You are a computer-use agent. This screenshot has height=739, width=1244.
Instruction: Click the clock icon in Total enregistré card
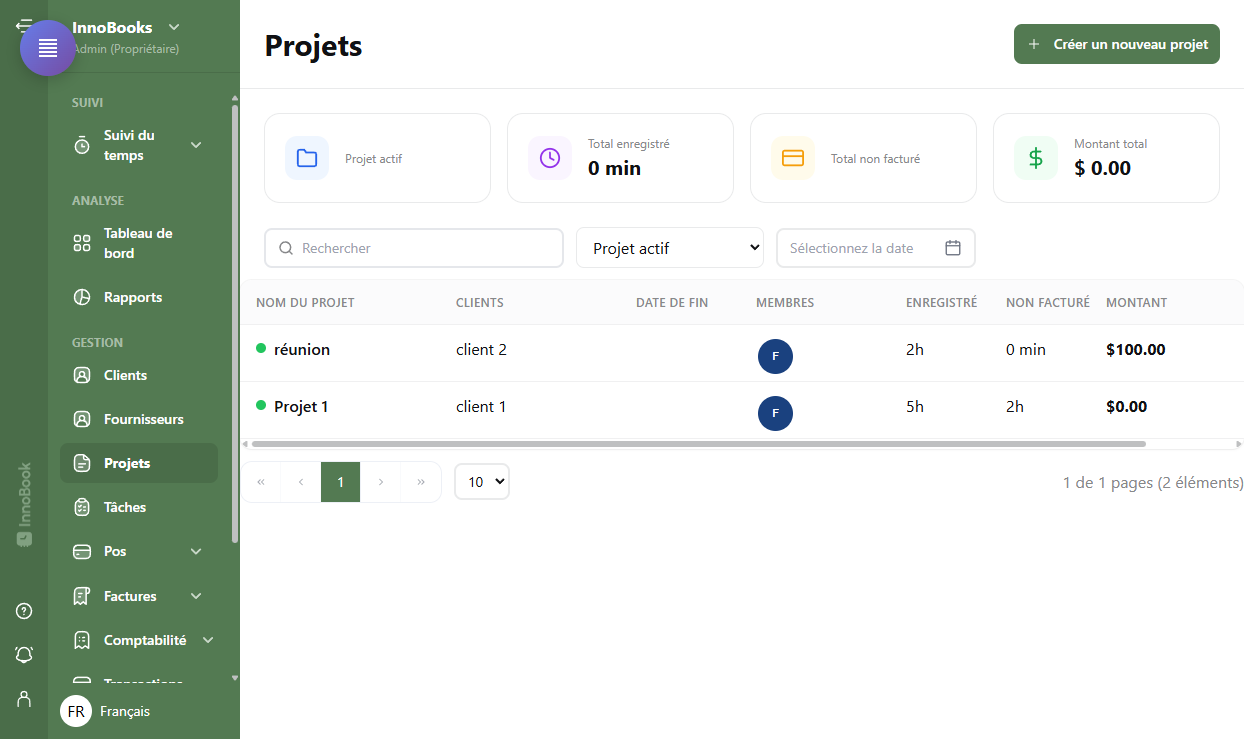pos(550,158)
